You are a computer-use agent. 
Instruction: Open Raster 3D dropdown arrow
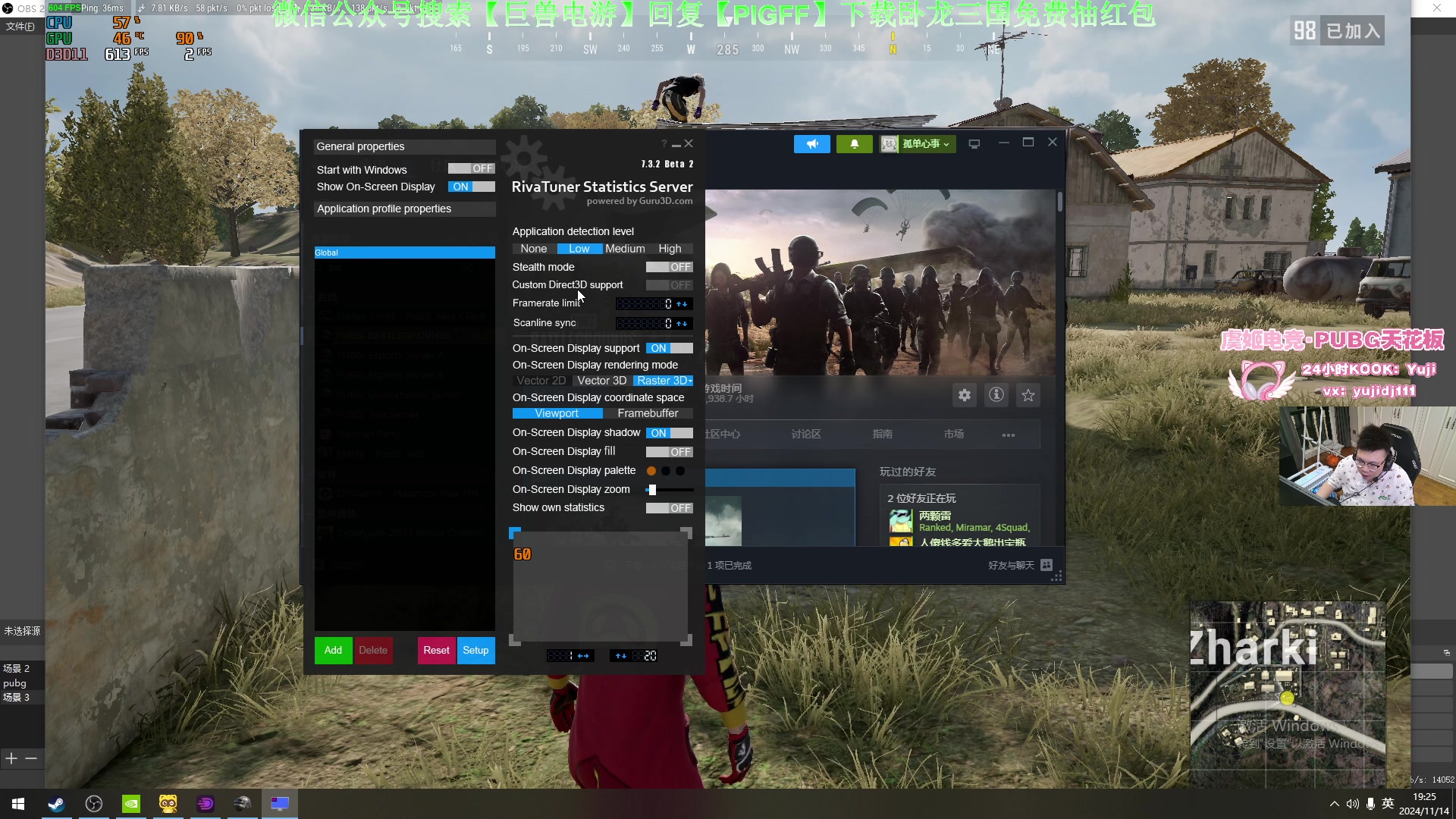tap(690, 381)
